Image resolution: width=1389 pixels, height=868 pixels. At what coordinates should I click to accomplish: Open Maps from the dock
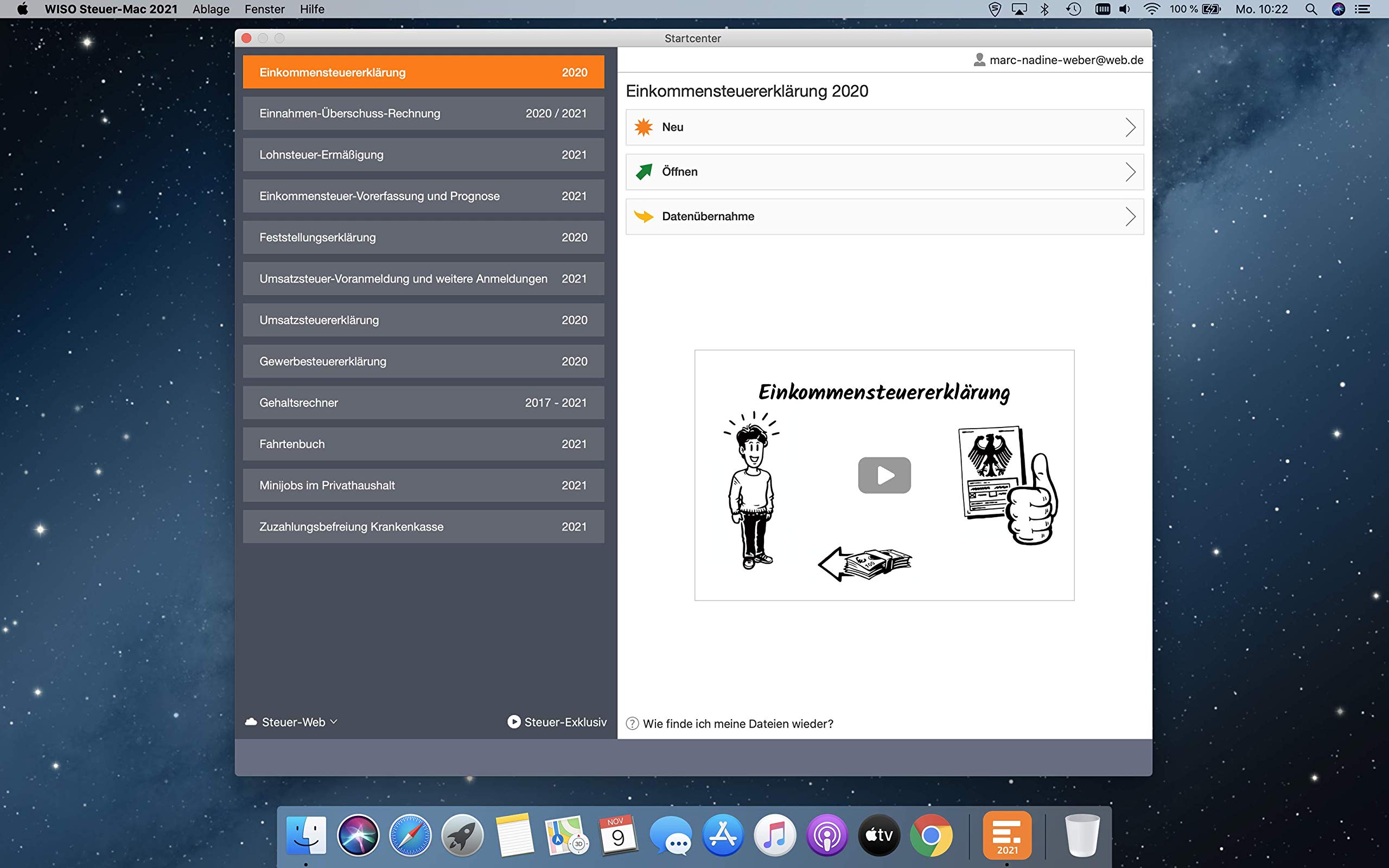click(566, 835)
